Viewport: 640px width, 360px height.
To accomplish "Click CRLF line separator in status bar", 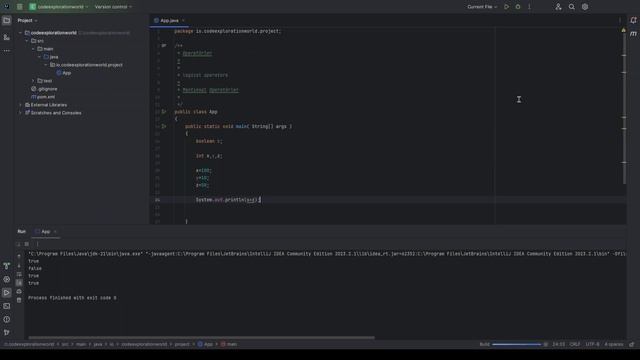I will click(575, 344).
